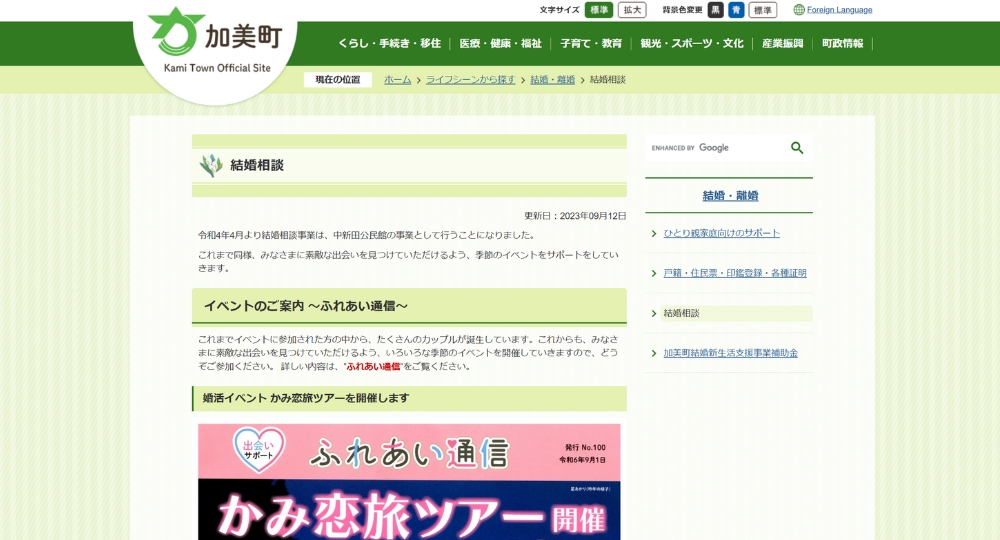Viewport: 1000px width, 540px height.
Task: Click the Kami Town logo emblem
Action: click(174, 32)
